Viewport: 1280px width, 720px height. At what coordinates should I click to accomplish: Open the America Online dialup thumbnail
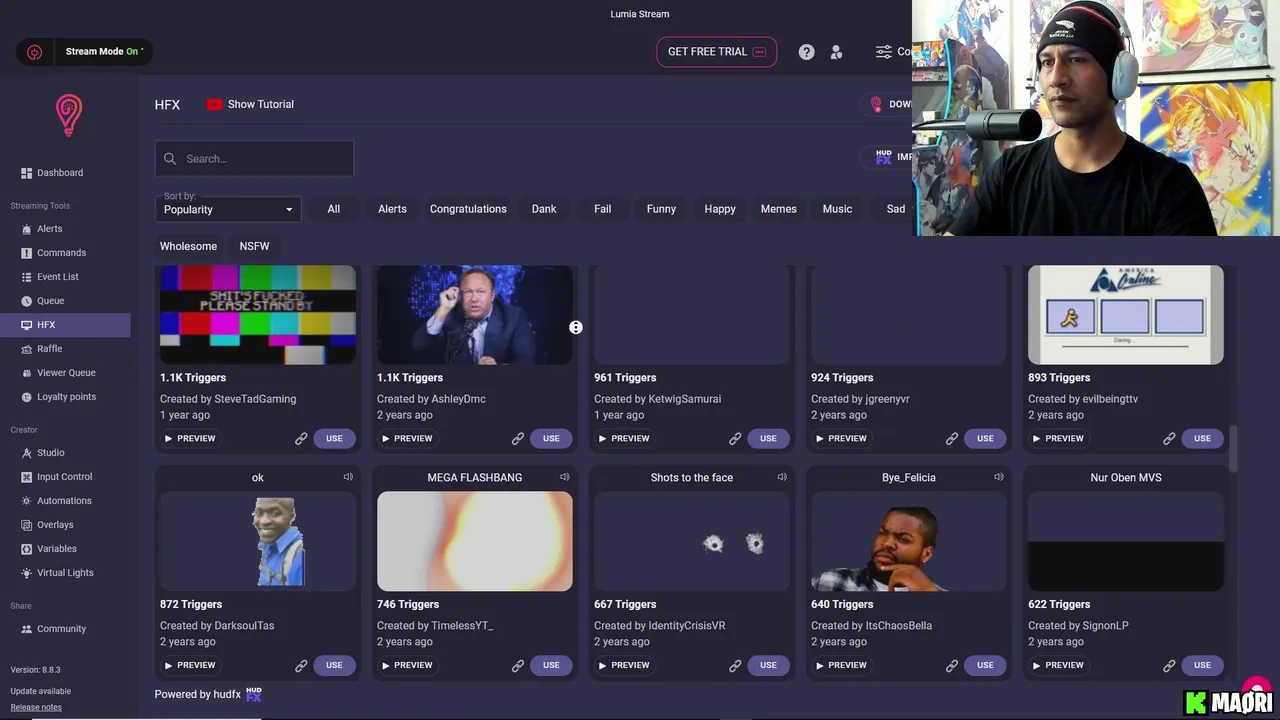click(1126, 315)
